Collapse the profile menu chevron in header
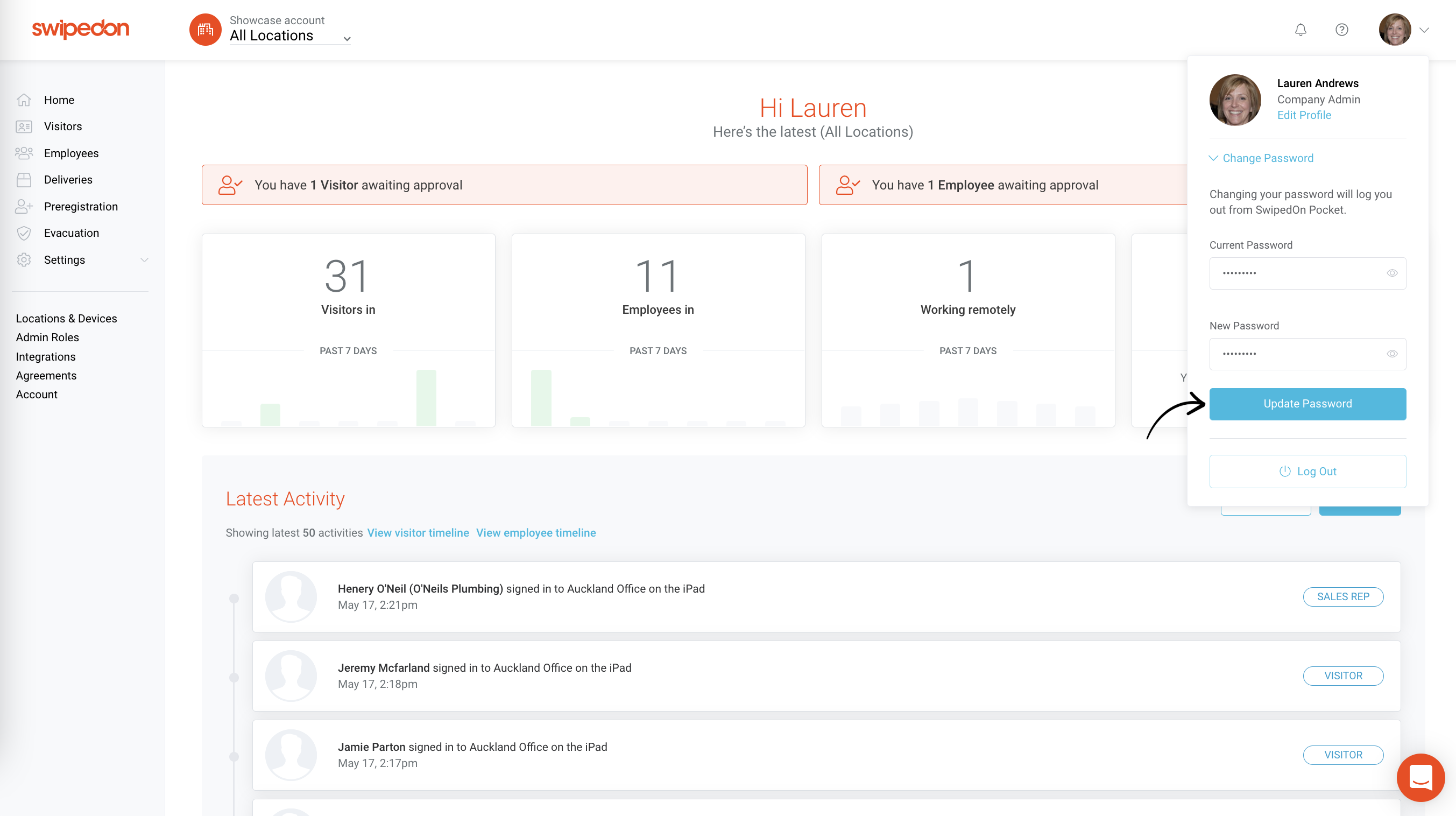The height and width of the screenshot is (816, 1456). [1424, 30]
